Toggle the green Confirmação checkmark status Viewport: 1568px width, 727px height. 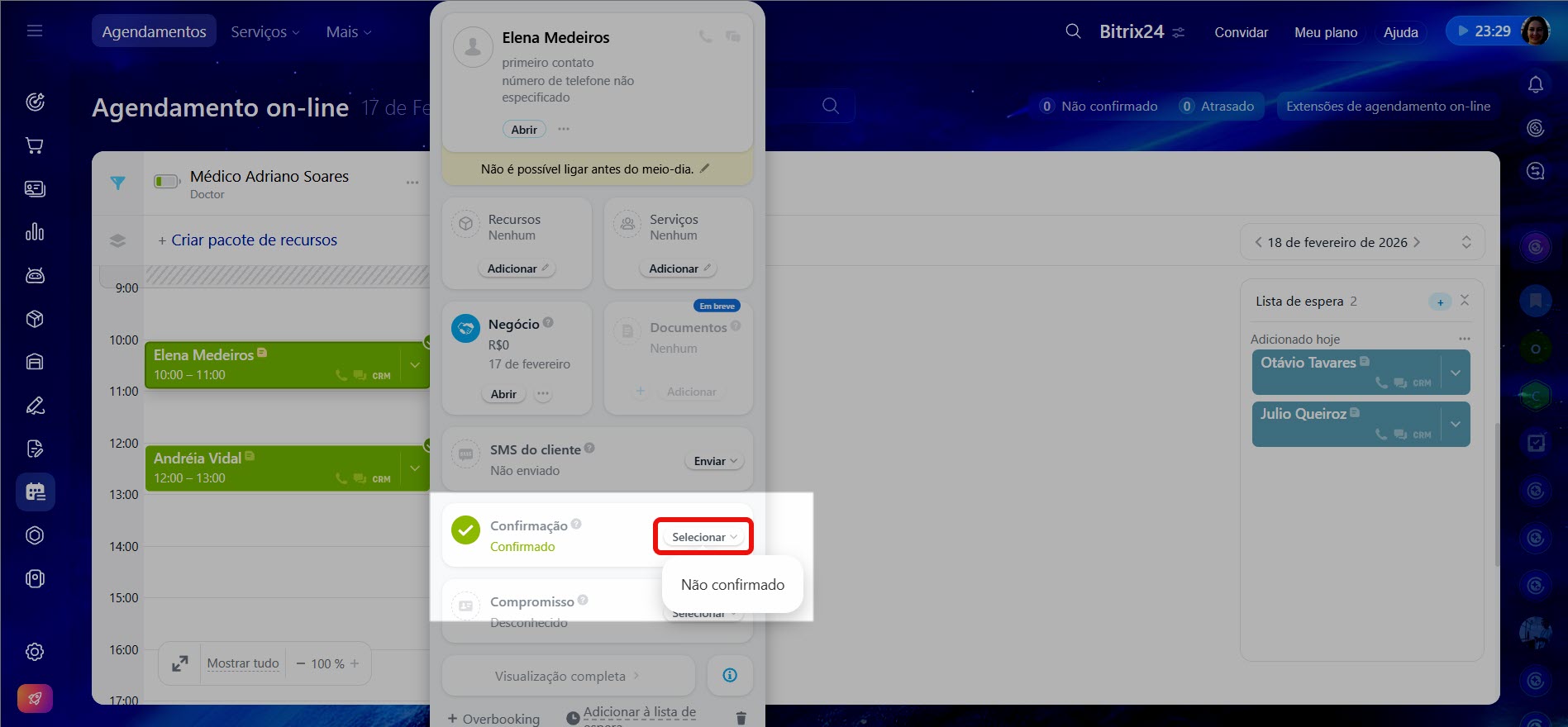click(466, 530)
